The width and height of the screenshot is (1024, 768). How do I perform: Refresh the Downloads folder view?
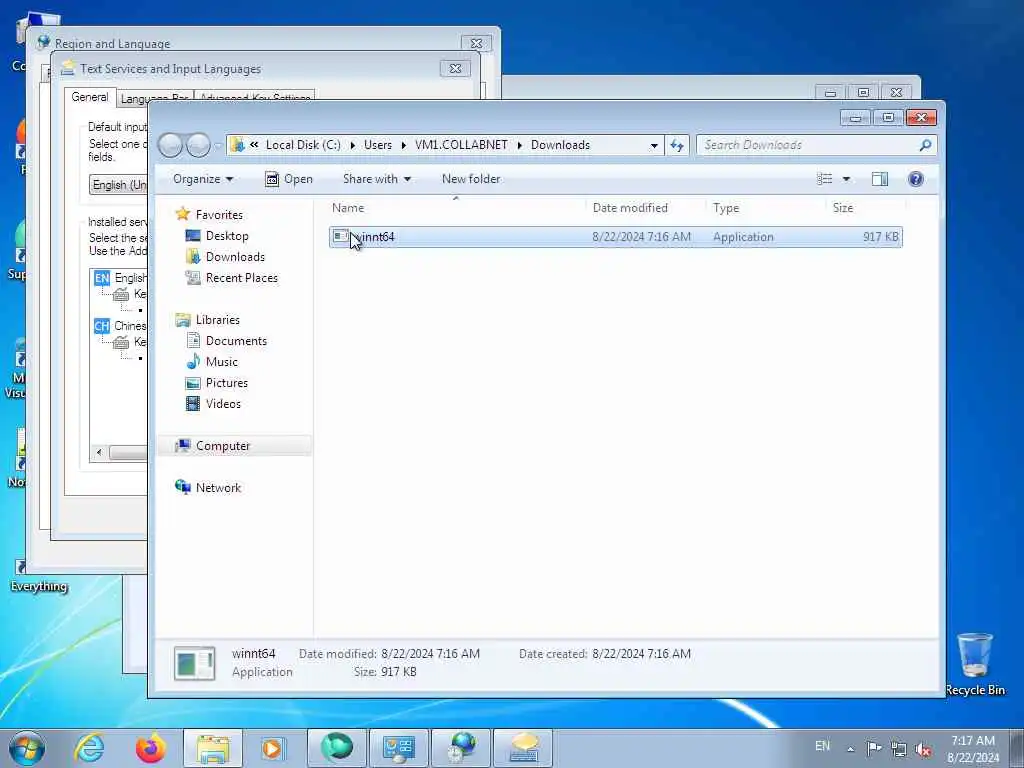click(x=677, y=145)
